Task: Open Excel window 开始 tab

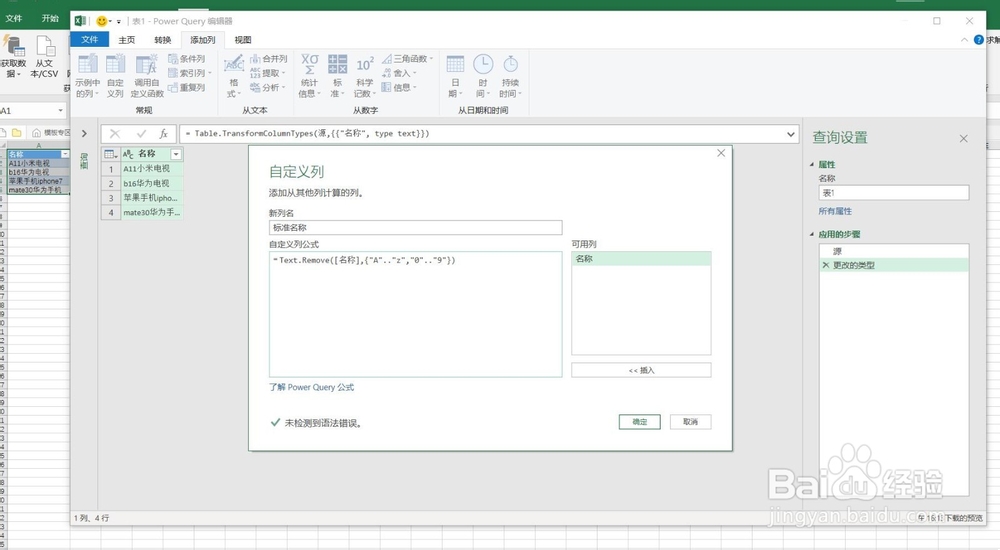Action: (x=50, y=19)
